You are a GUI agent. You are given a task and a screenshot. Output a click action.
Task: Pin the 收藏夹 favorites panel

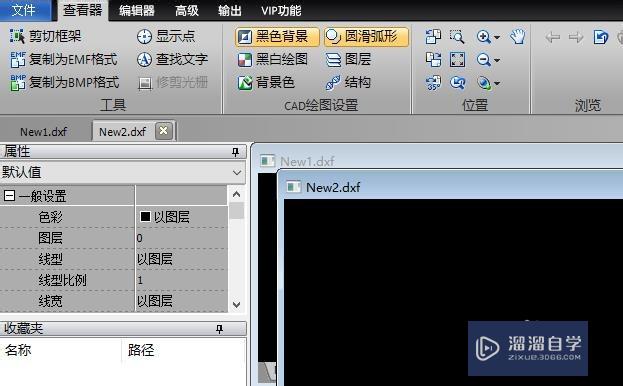219,329
